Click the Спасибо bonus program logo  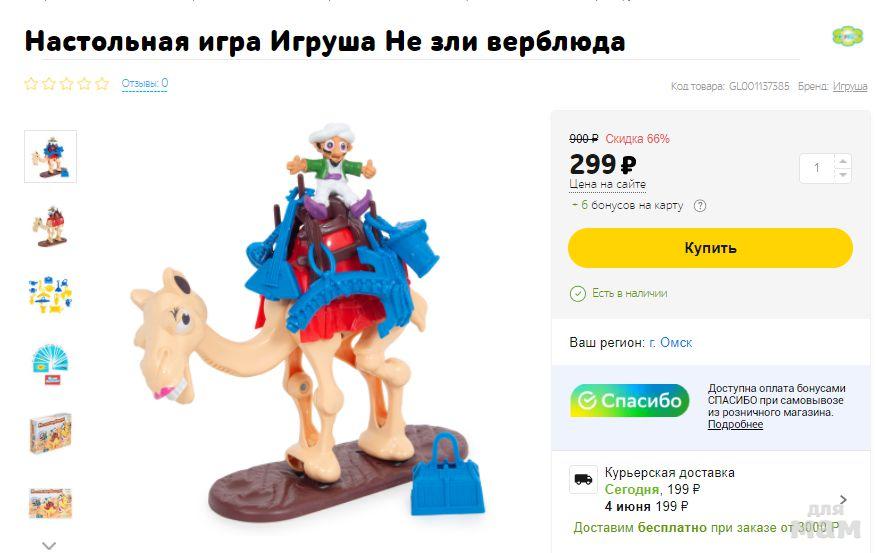point(630,401)
